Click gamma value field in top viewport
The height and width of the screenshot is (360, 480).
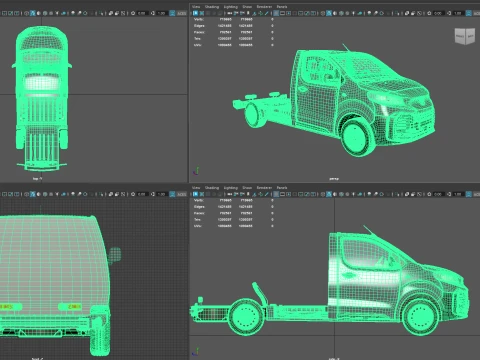(162, 13)
